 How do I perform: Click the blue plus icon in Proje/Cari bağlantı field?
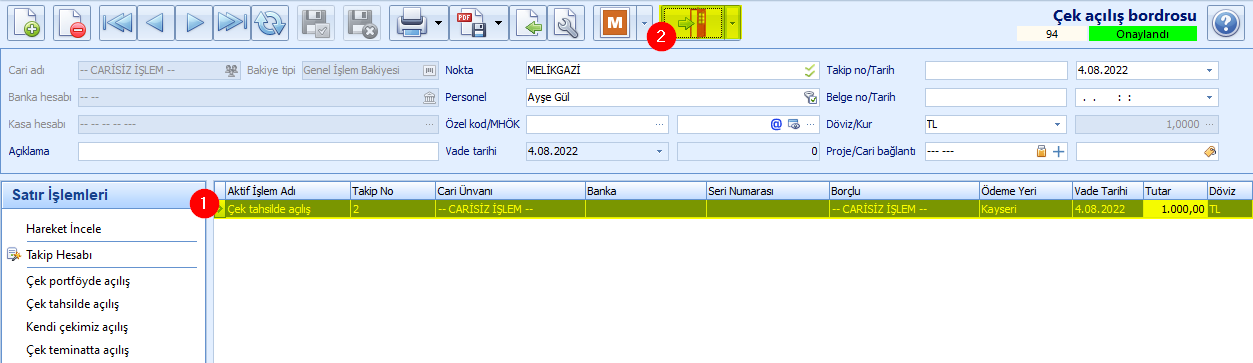pos(1058,151)
